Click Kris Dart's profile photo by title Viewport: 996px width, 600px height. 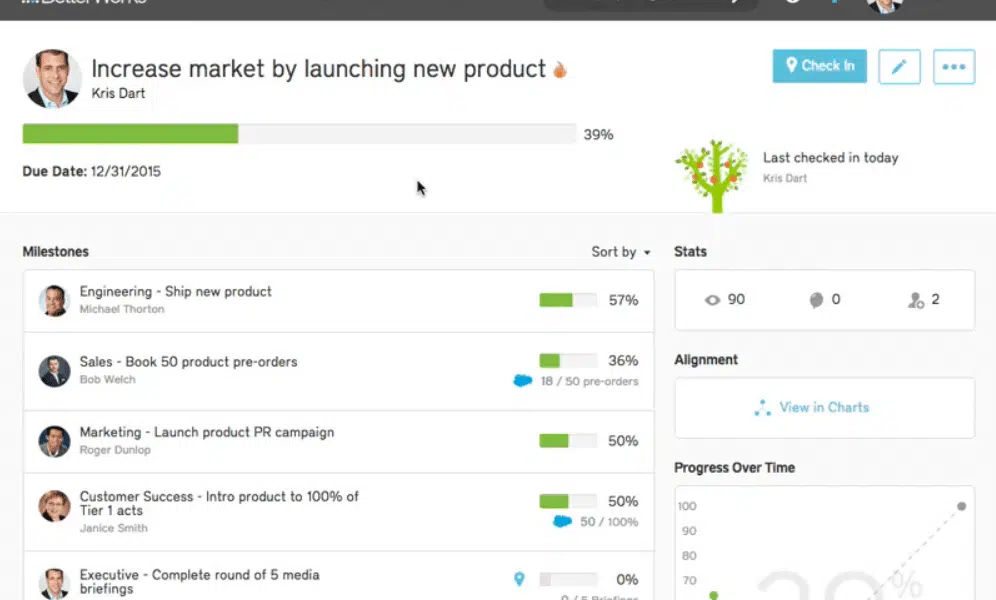(x=52, y=77)
